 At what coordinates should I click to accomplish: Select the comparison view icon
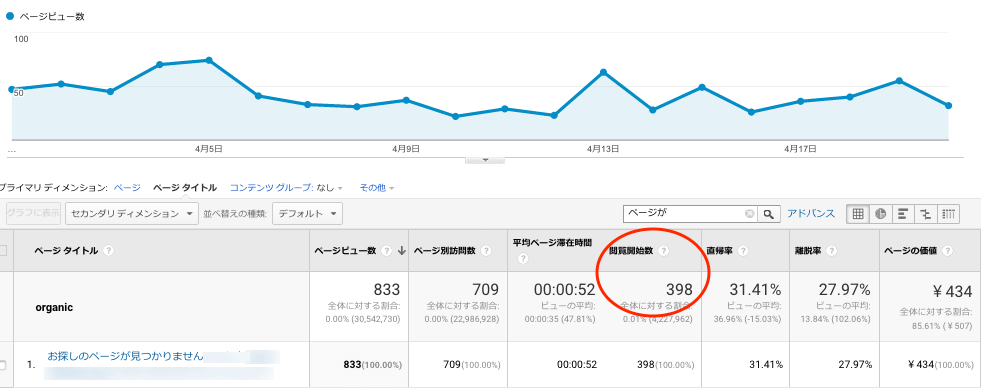[x=926, y=214]
